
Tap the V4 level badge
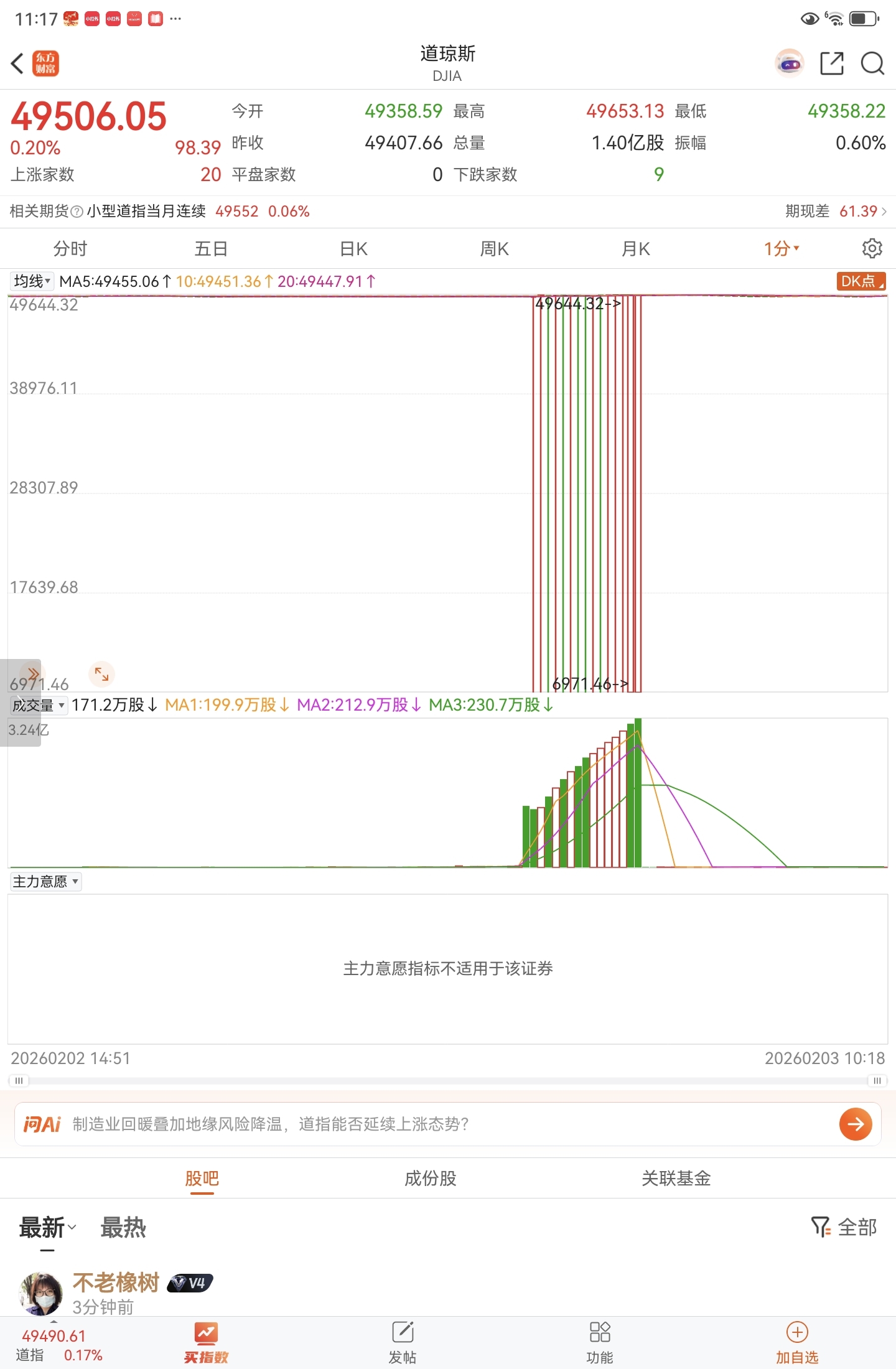click(190, 1283)
